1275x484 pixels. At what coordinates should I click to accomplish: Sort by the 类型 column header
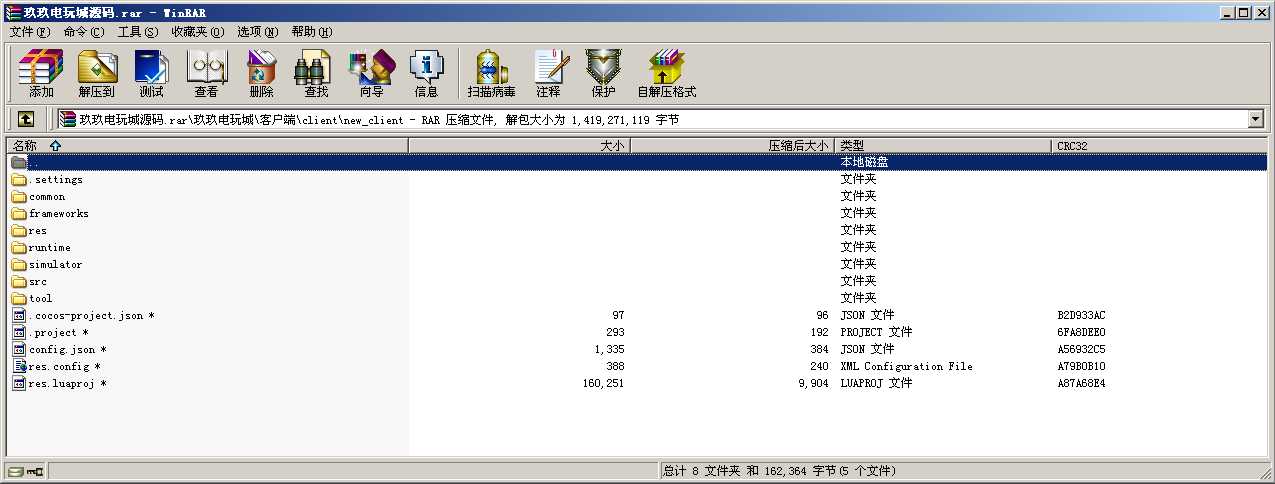pyautogui.click(x=945, y=146)
